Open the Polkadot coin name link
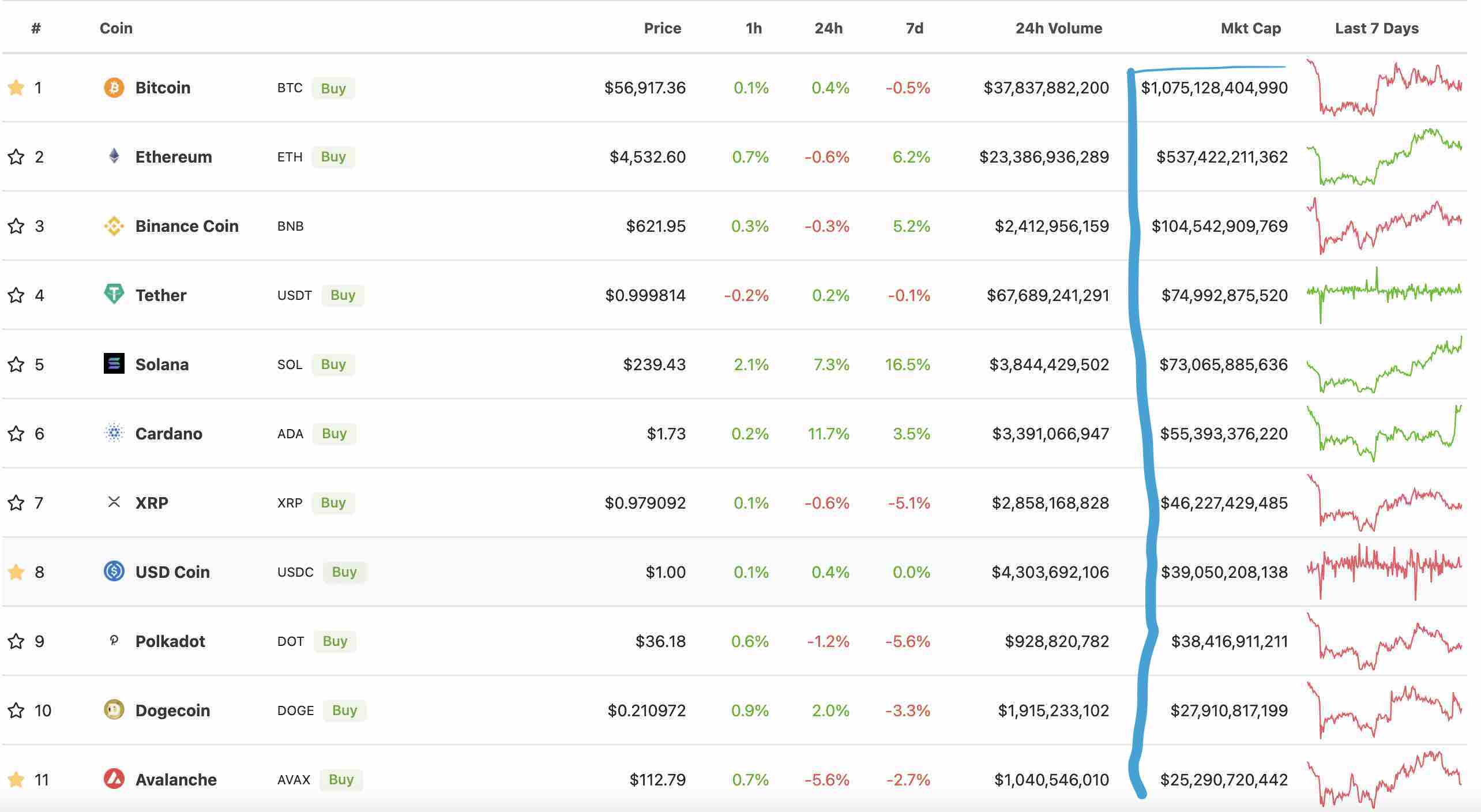 pyautogui.click(x=170, y=641)
